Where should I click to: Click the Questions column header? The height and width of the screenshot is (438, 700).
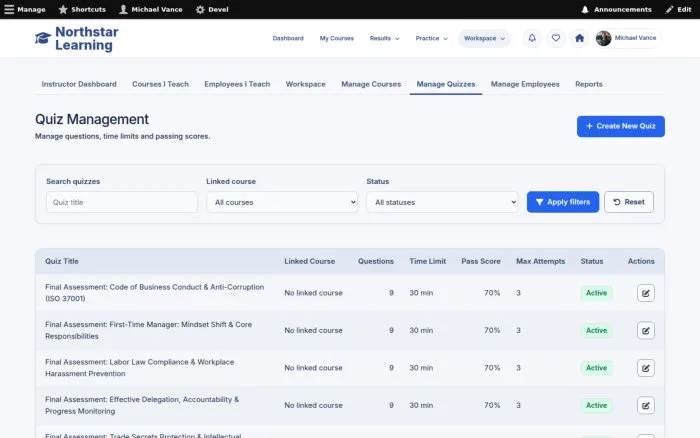click(375, 261)
